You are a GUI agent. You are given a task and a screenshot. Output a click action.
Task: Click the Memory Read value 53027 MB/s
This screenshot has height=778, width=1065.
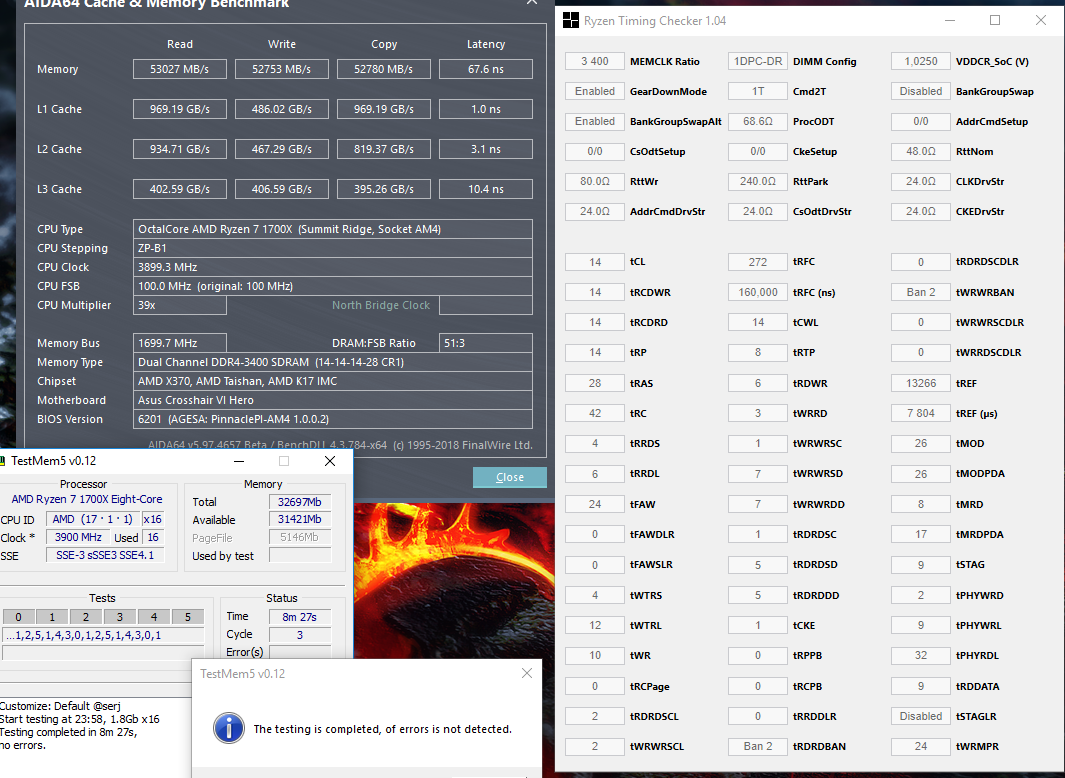[x=180, y=69]
